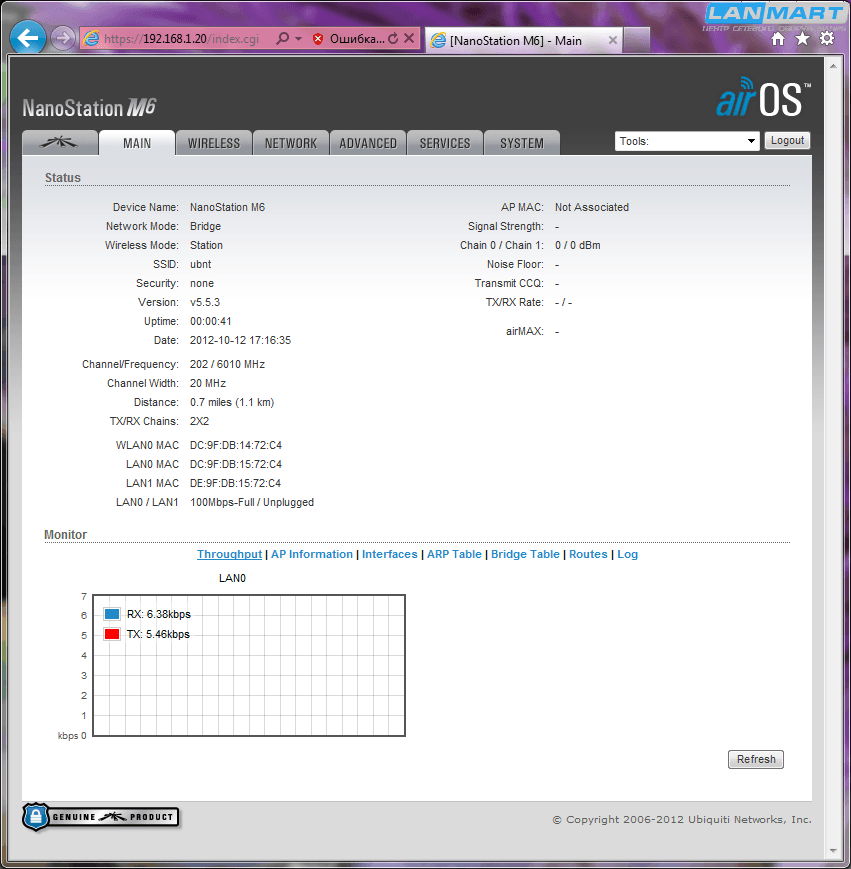The width and height of the screenshot is (851, 869).
Task: Open the ARP Table link
Action: click(x=454, y=554)
